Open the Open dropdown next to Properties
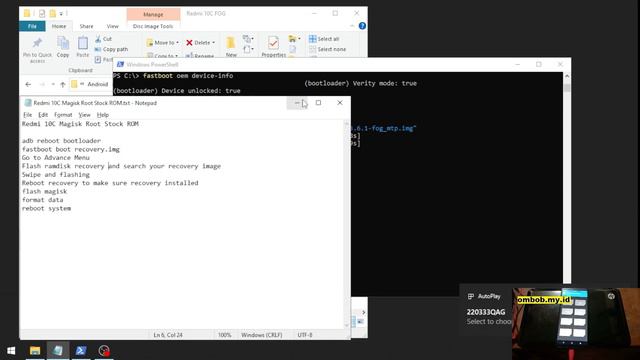This screenshot has width=640, height=360. [x=294, y=39]
